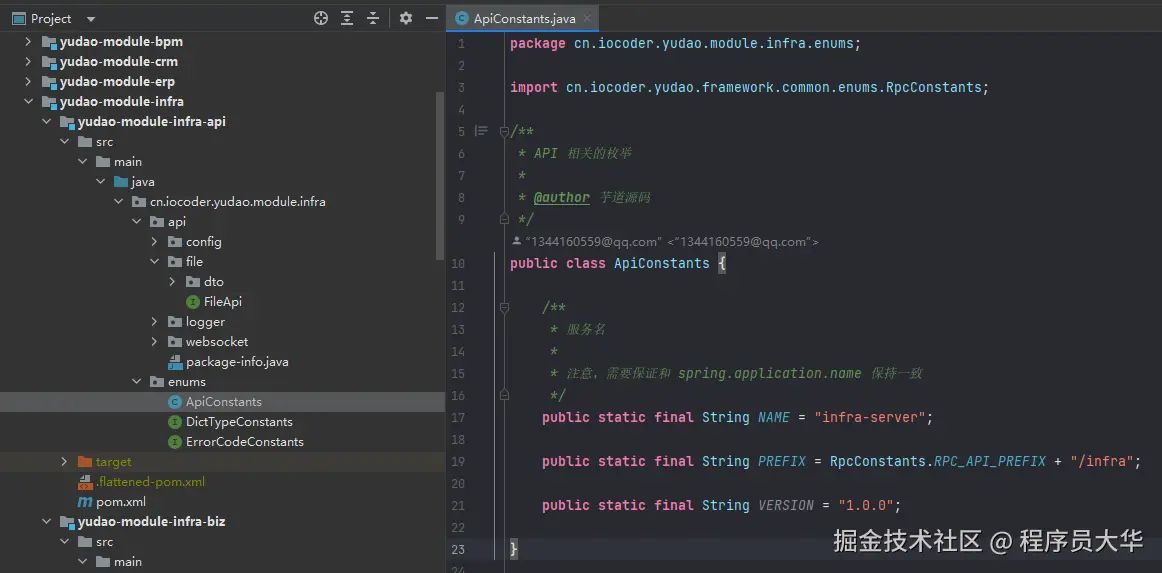1162x573 pixels.
Task: Click the java source root folder icon
Action: (120, 182)
